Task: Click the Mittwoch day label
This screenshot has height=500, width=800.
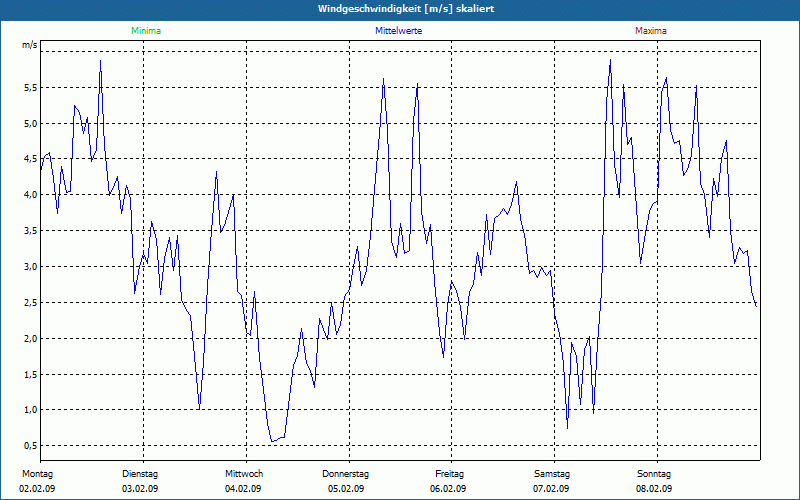Action: [x=244, y=474]
